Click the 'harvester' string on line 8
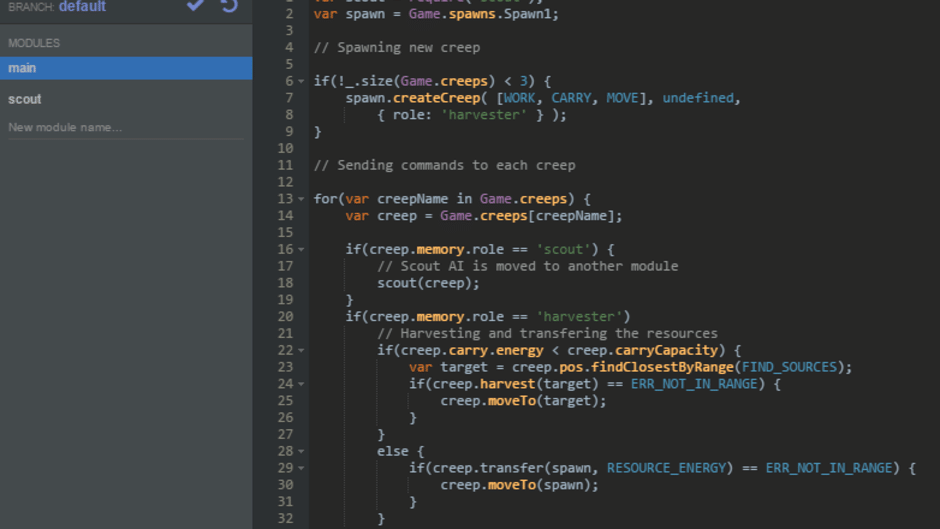 click(484, 115)
